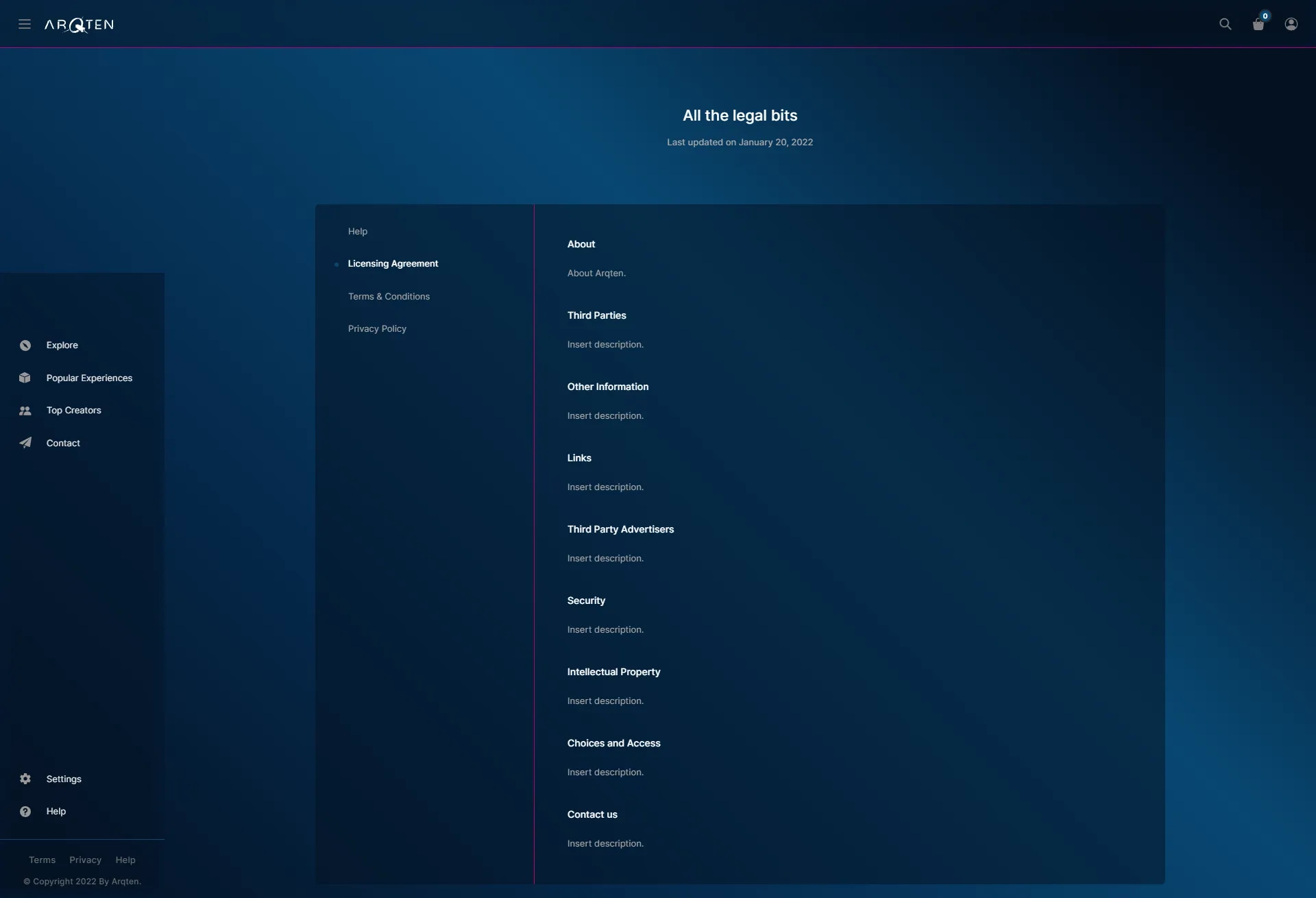Select Terms & Conditions in legal menu
Image resolution: width=1316 pixels, height=898 pixels.
(x=389, y=296)
